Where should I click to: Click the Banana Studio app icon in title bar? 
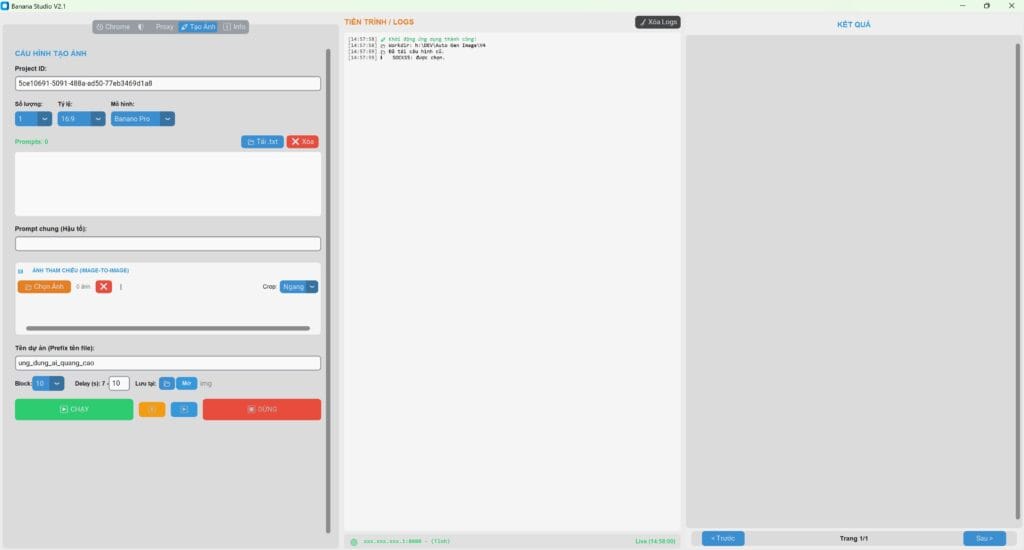5,6
